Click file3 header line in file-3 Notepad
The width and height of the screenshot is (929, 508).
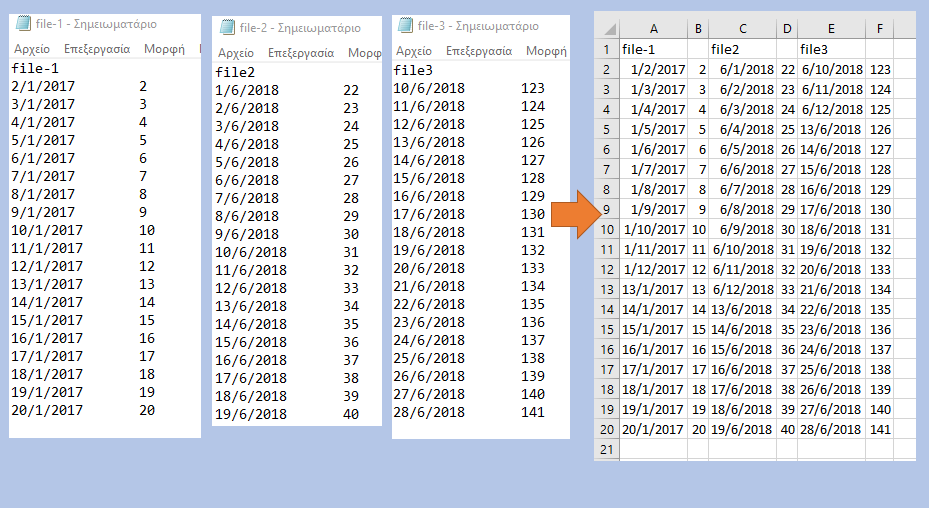(x=413, y=71)
